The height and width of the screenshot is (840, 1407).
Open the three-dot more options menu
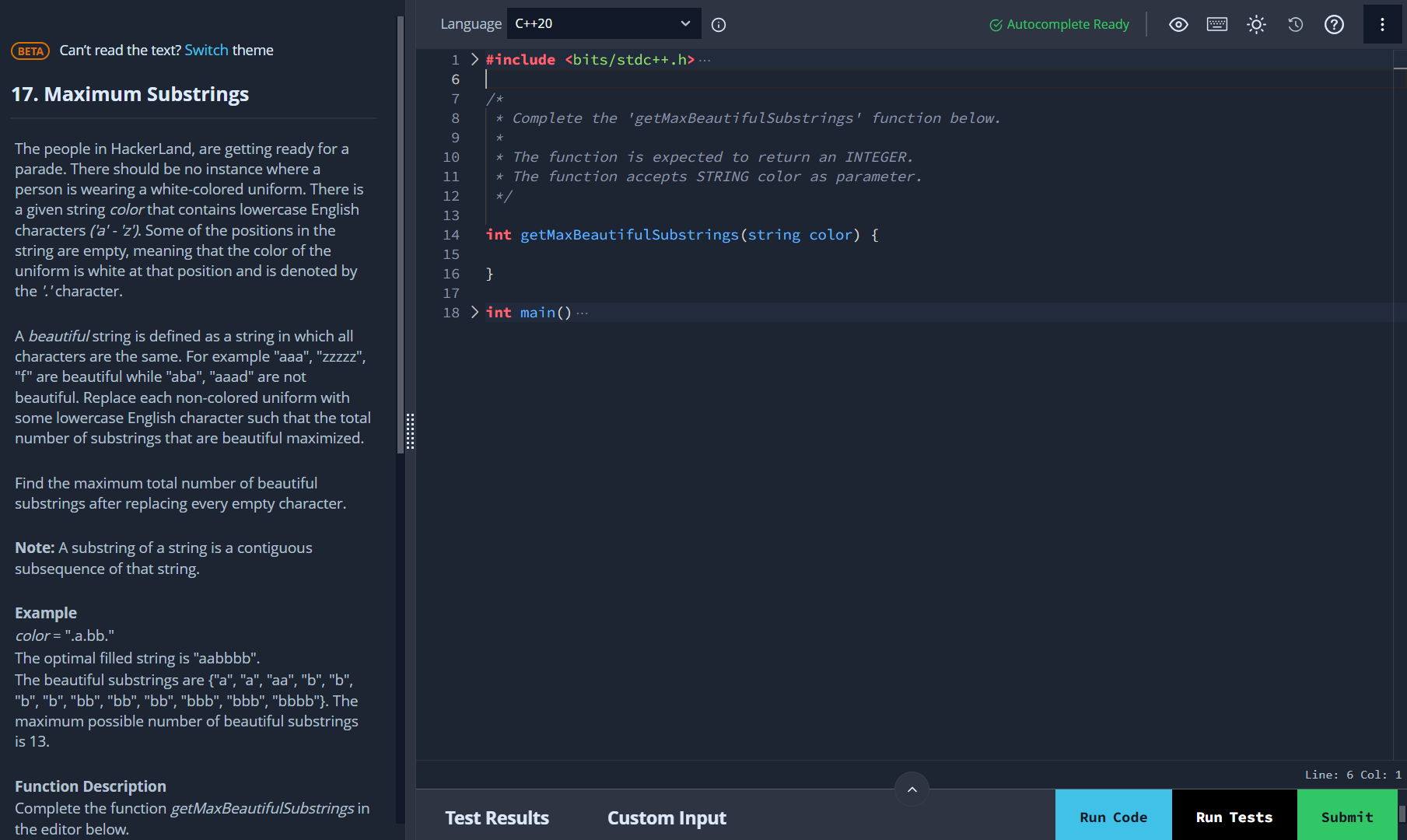(x=1382, y=25)
